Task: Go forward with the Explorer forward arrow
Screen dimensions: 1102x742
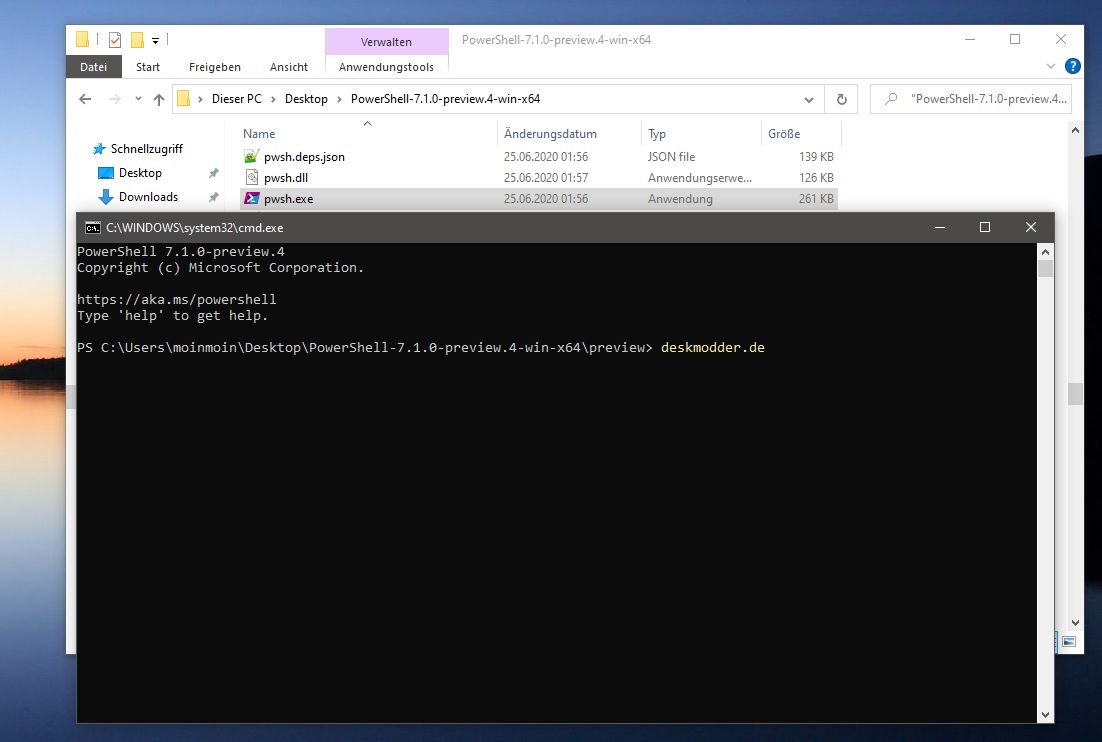Action: (x=115, y=99)
